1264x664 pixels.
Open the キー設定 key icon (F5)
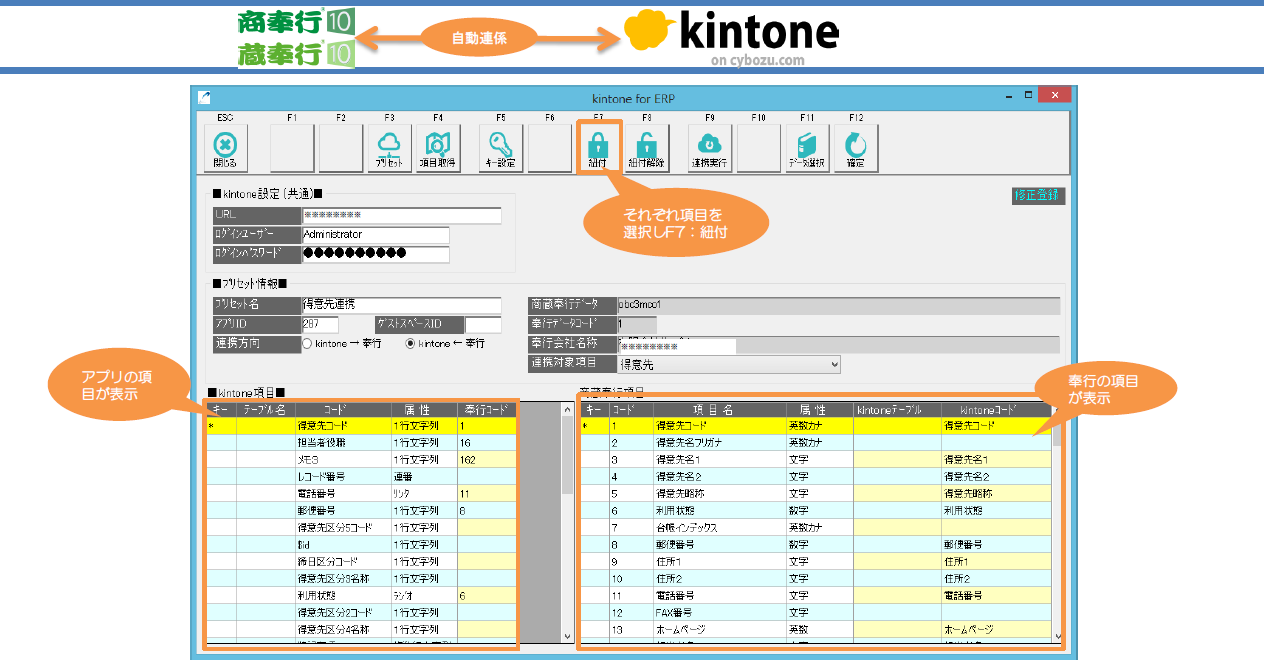pyautogui.click(x=500, y=148)
